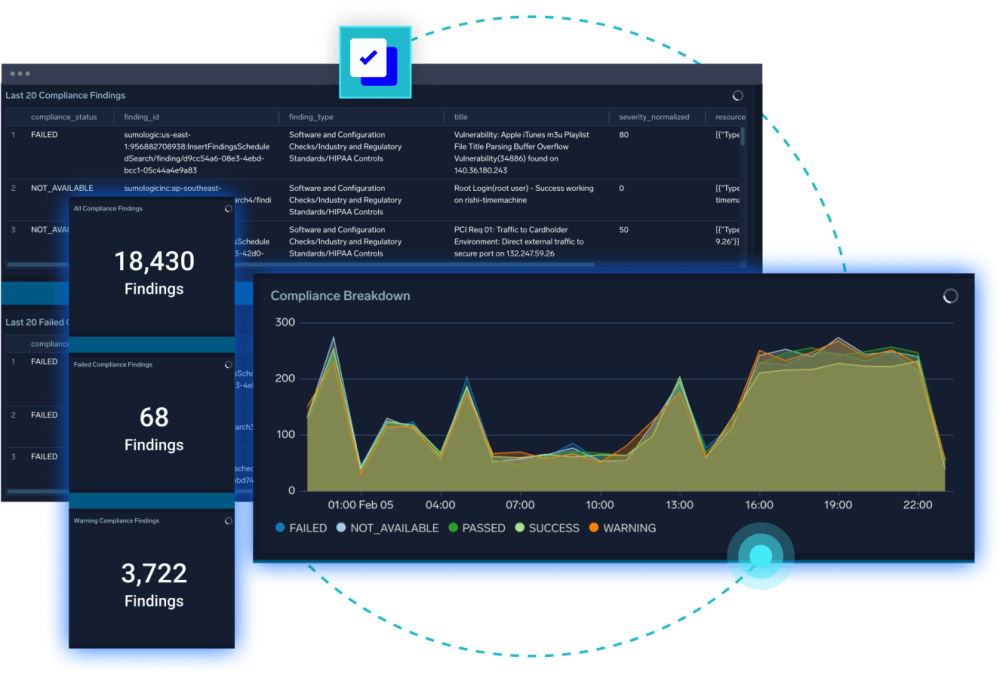Click the Root Login success title cell

click(524, 194)
